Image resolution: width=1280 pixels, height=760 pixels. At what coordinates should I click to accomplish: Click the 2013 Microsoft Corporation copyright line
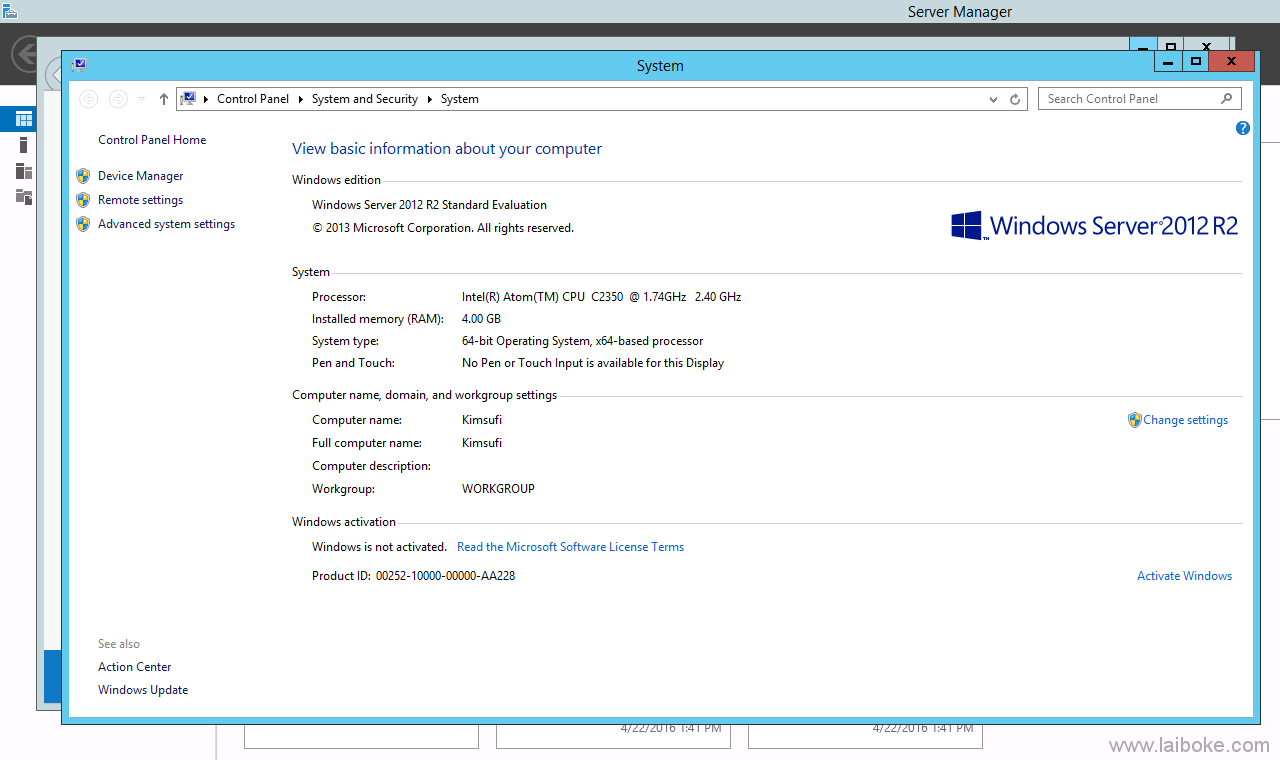click(443, 228)
